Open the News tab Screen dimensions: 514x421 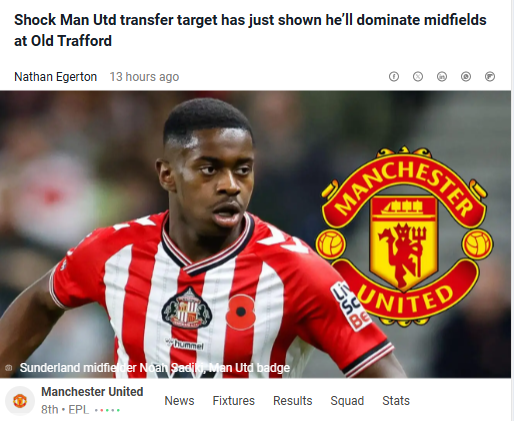179,401
